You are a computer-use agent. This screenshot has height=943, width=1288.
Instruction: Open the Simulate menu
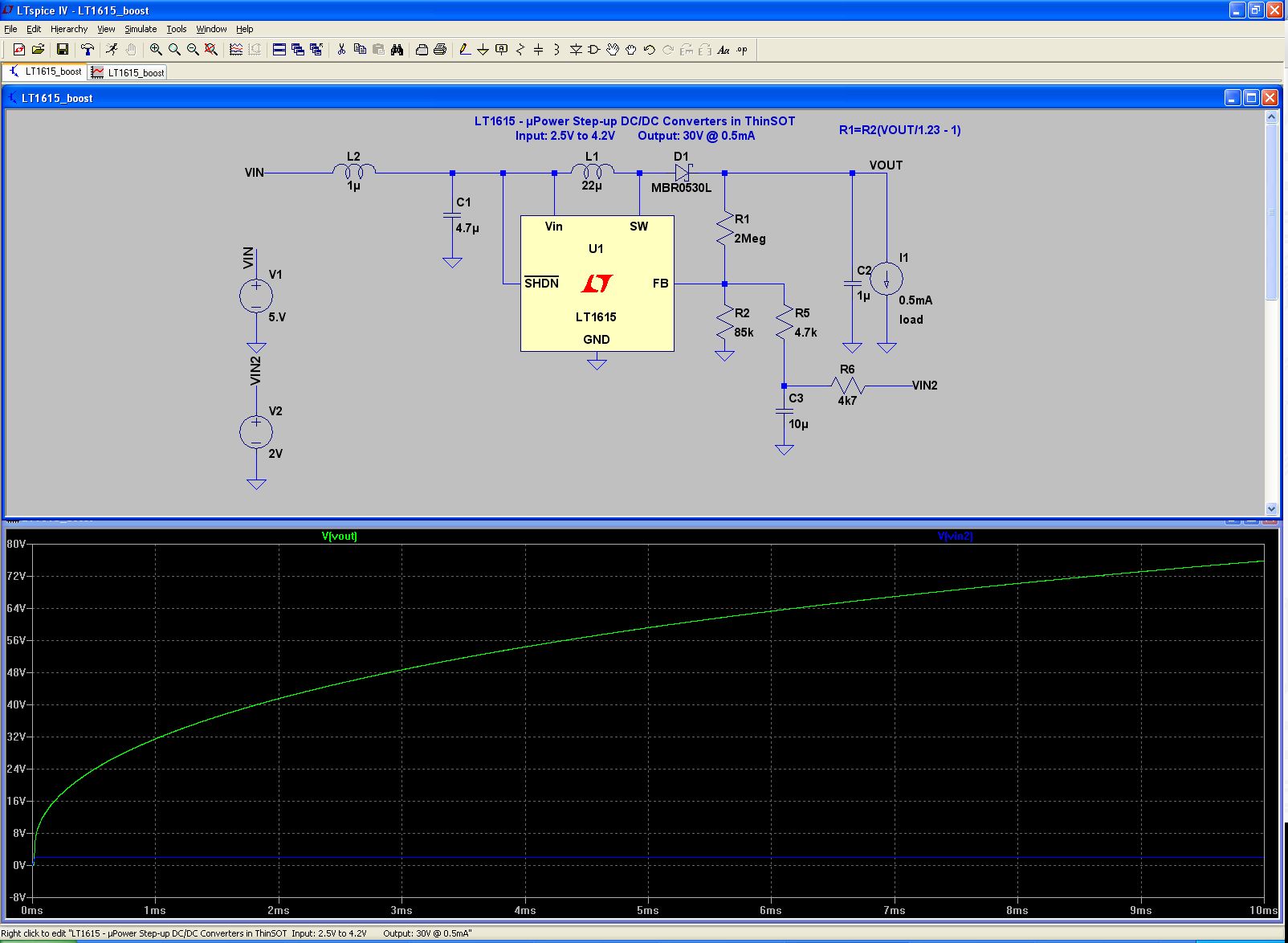pos(141,29)
